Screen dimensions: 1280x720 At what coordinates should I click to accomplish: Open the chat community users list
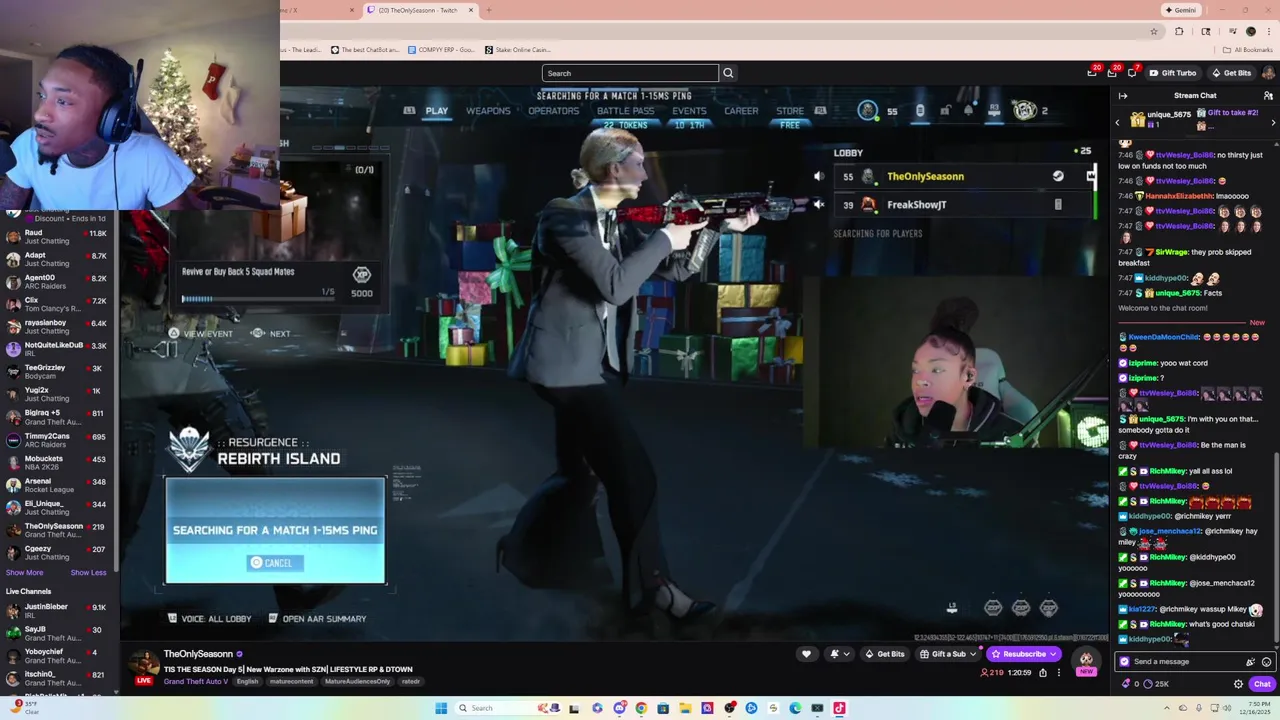[x=1268, y=96]
